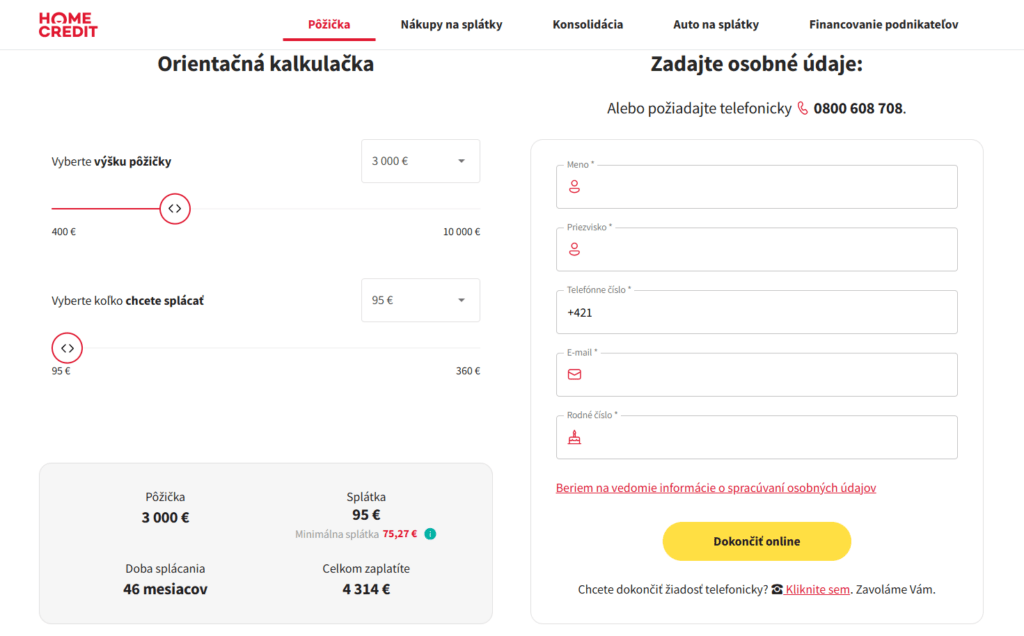
Task: Select the Nákupy na splátky menu item
Action: pyautogui.click(x=451, y=24)
